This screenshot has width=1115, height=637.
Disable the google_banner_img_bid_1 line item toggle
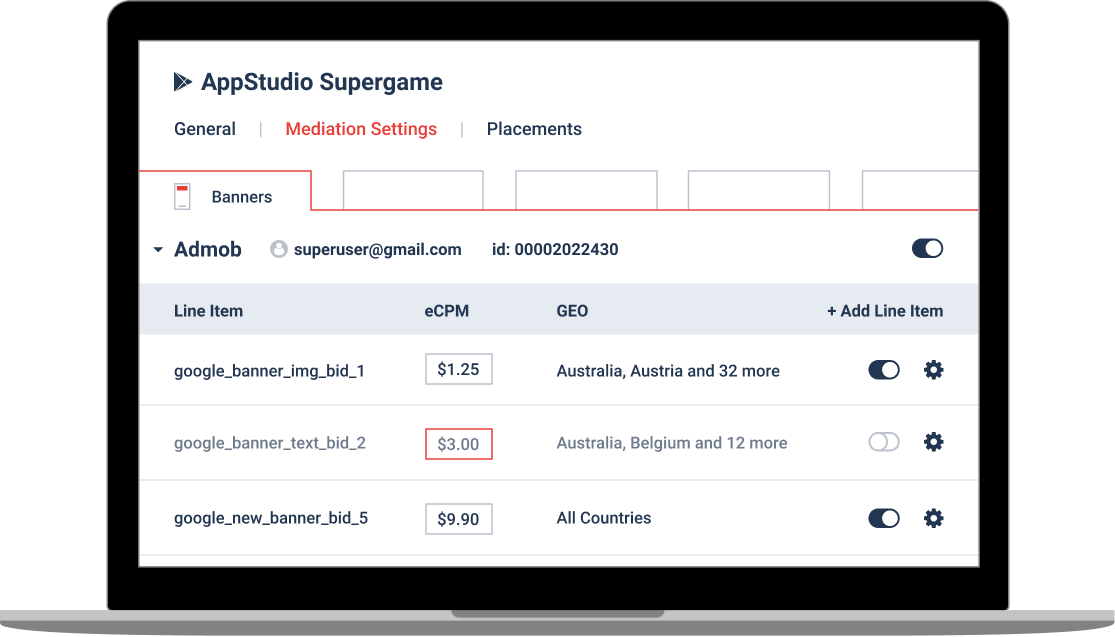click(x=884, y=370)
